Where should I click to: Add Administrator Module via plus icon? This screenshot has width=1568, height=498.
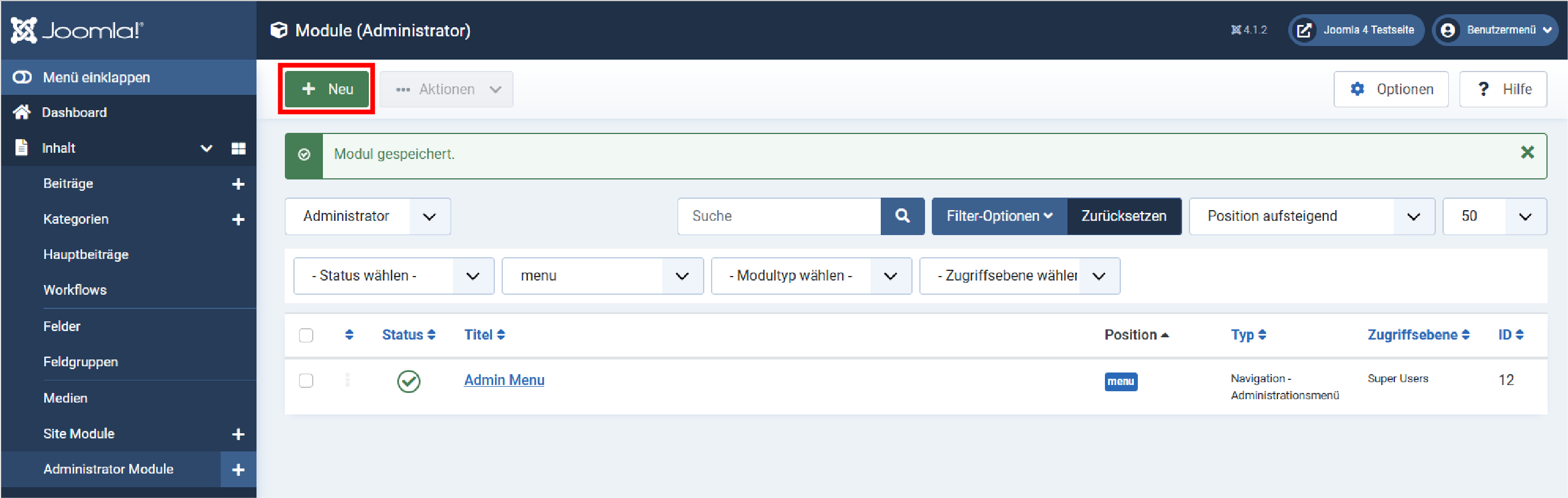[x=238, y=470]
